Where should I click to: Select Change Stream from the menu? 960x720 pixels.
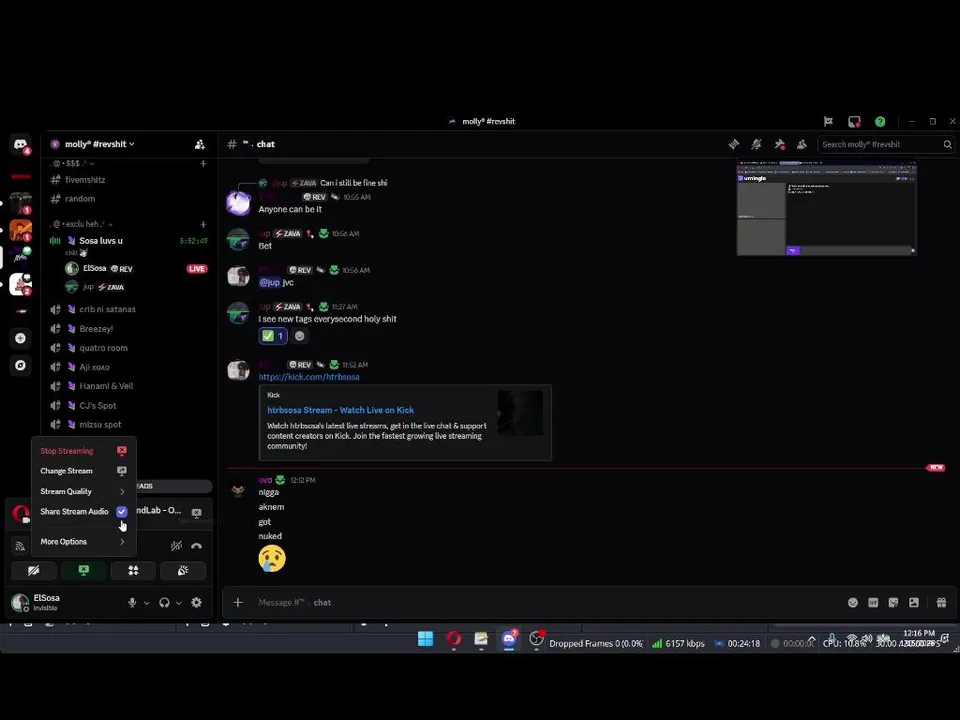[83, 471]
